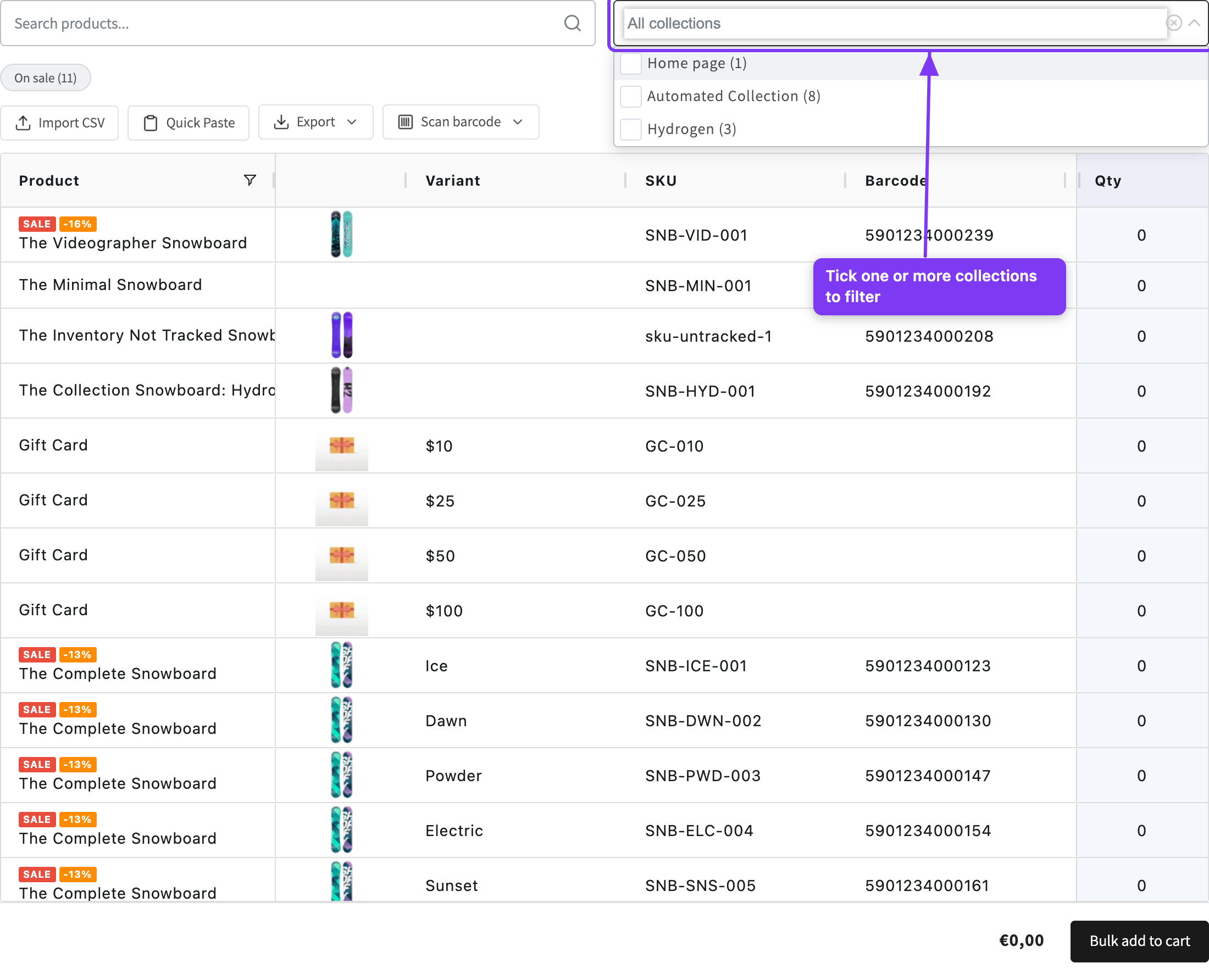Select Qty cell for SNB-VID-001
The image size is (1209, 980).
1141,235
